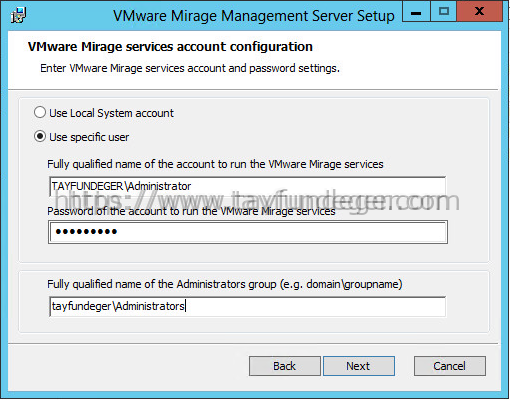
Task: Select Use specific user radio button
Action: point(40,136)
